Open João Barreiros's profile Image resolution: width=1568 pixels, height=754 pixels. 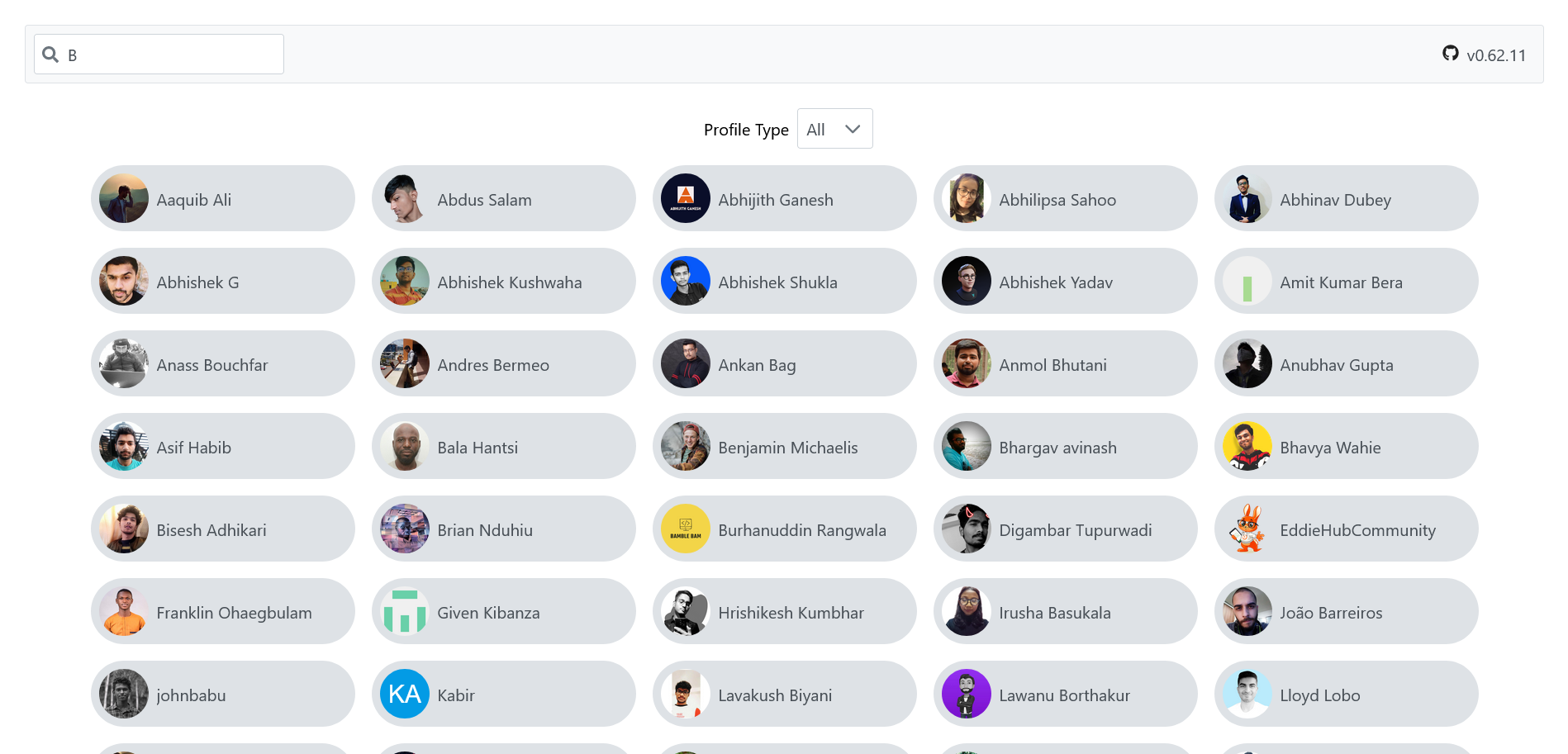click(1345, 611)
